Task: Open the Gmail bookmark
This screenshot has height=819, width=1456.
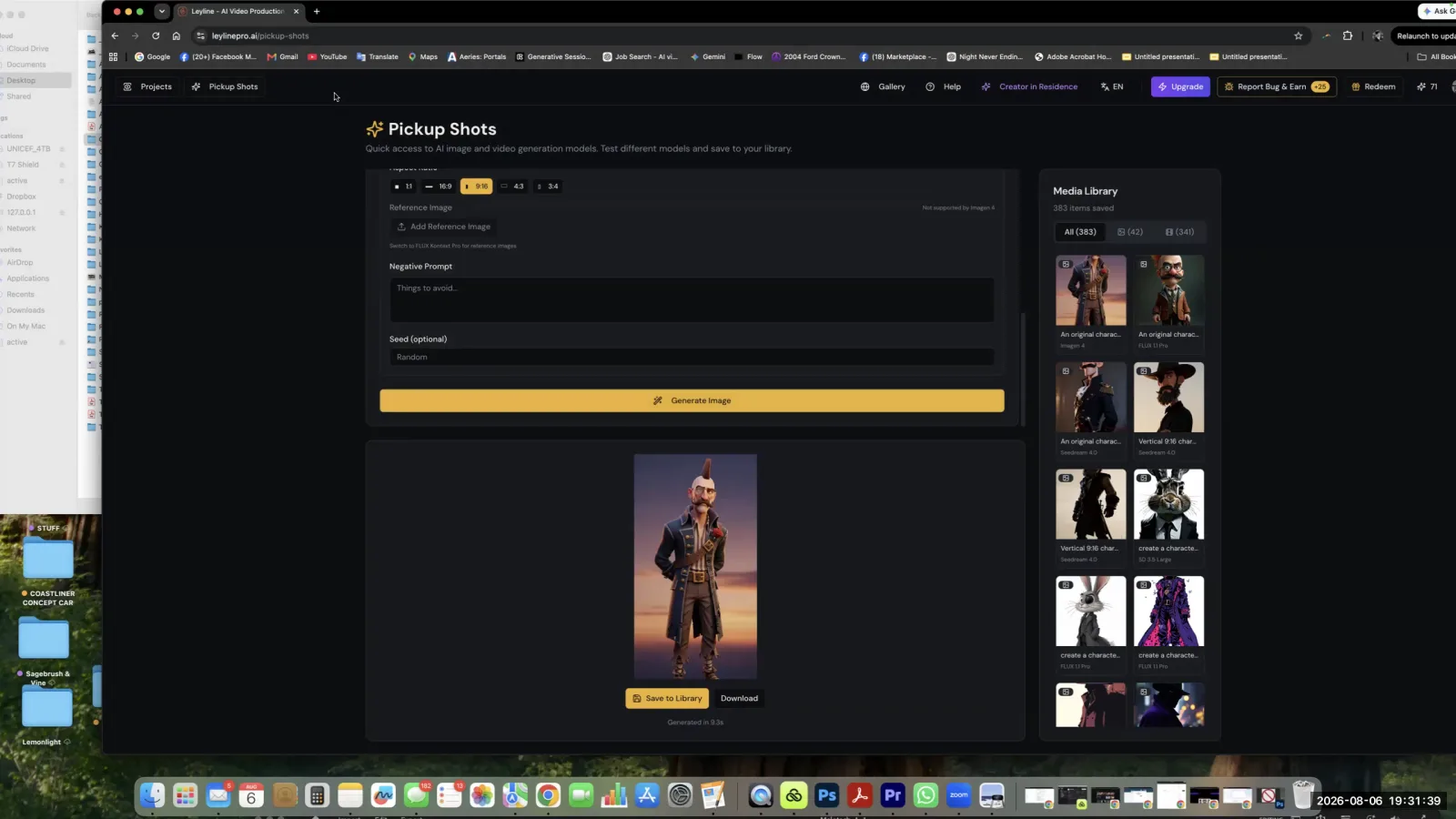Action: [282, 56]
